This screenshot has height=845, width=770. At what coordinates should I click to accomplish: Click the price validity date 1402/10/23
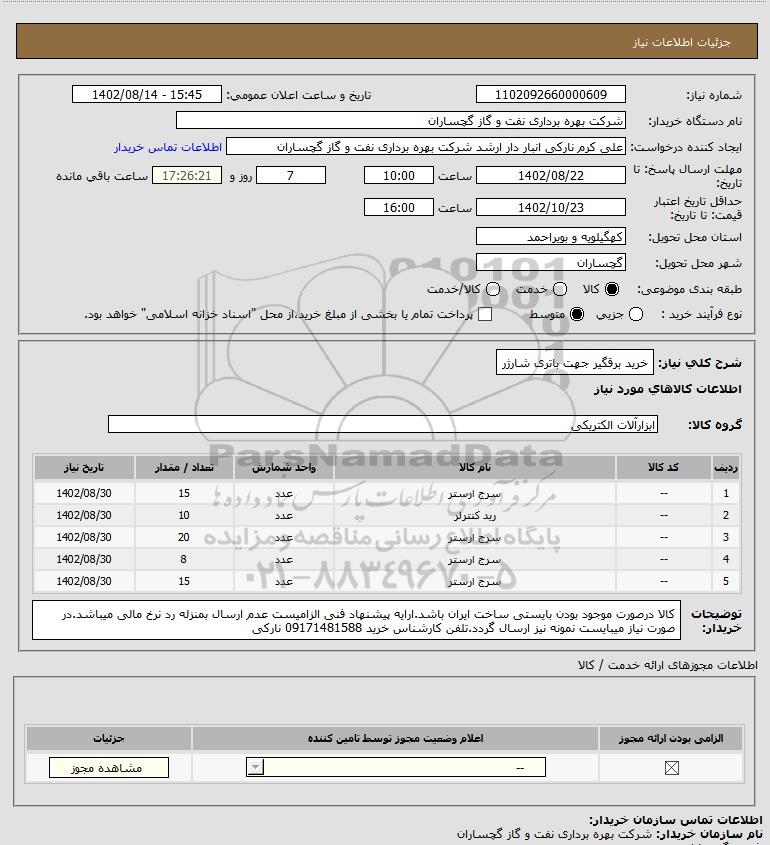point(551,207)
